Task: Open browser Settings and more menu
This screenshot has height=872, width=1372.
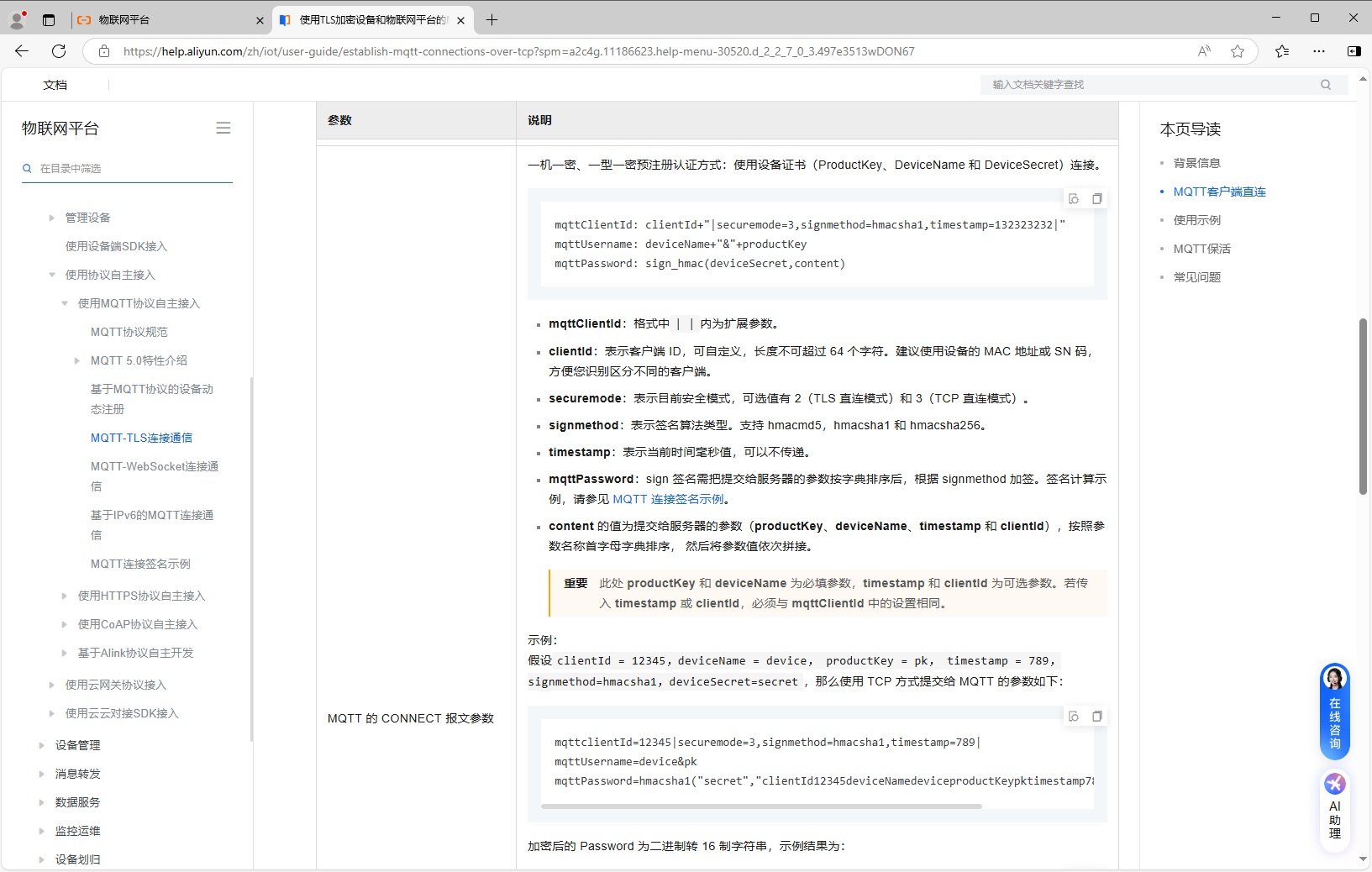Action: (x=1319, y=51)
